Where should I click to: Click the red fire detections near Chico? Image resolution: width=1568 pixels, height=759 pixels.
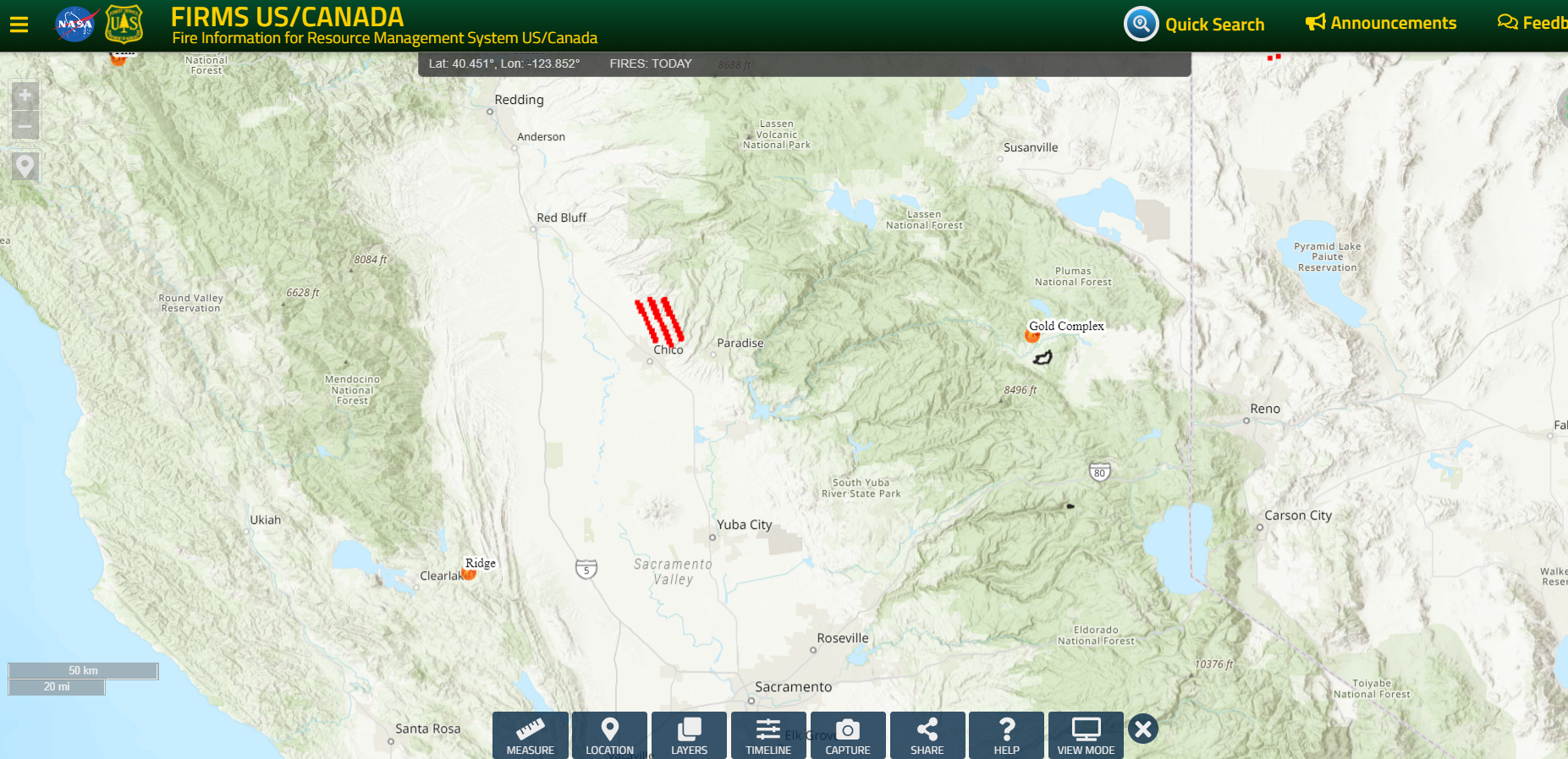pos(660,322)
